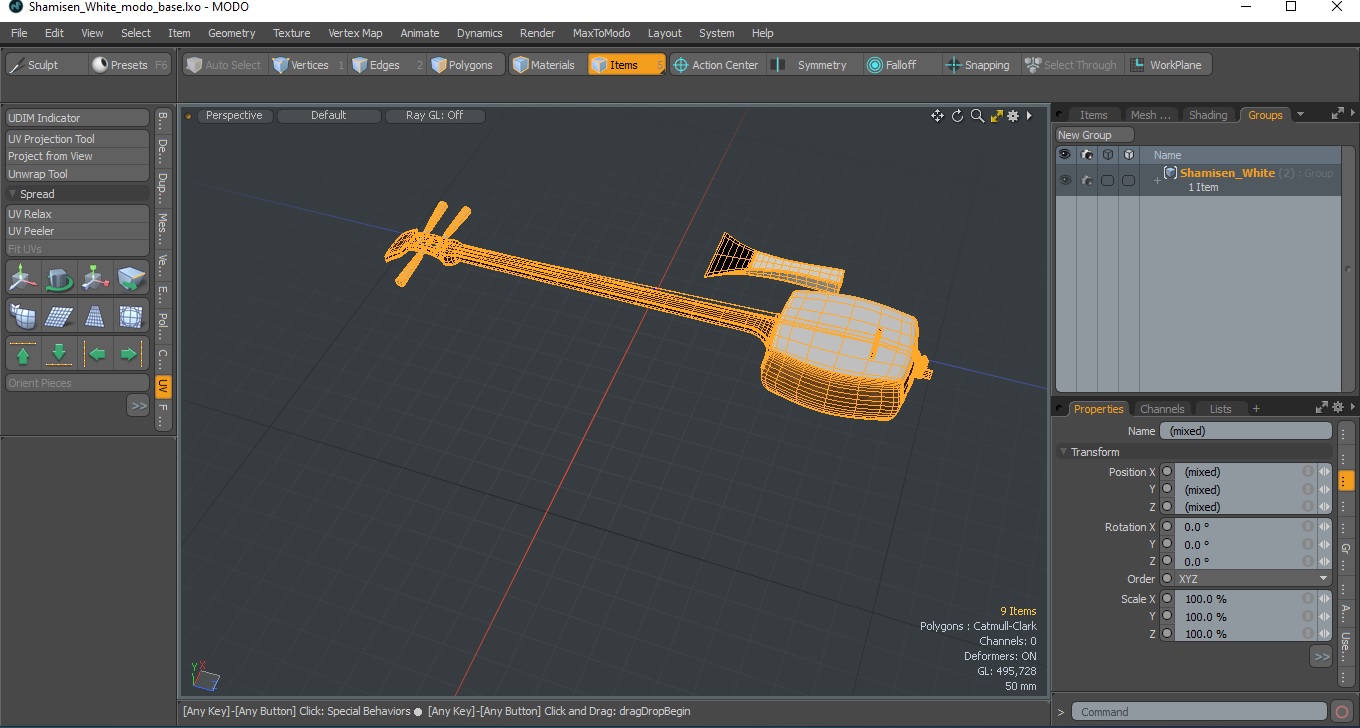1360x728 pixels.
Task: Click the Unwrap Tool button
Action: click(x=77, y=174)
